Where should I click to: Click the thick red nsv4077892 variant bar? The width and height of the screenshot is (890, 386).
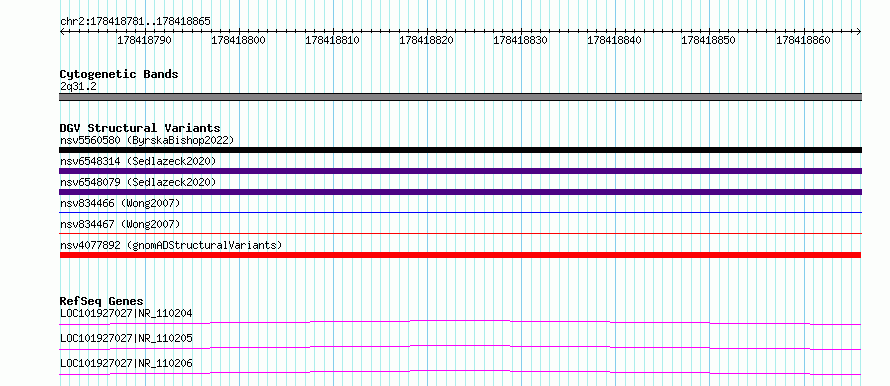[x=460, y=255]
